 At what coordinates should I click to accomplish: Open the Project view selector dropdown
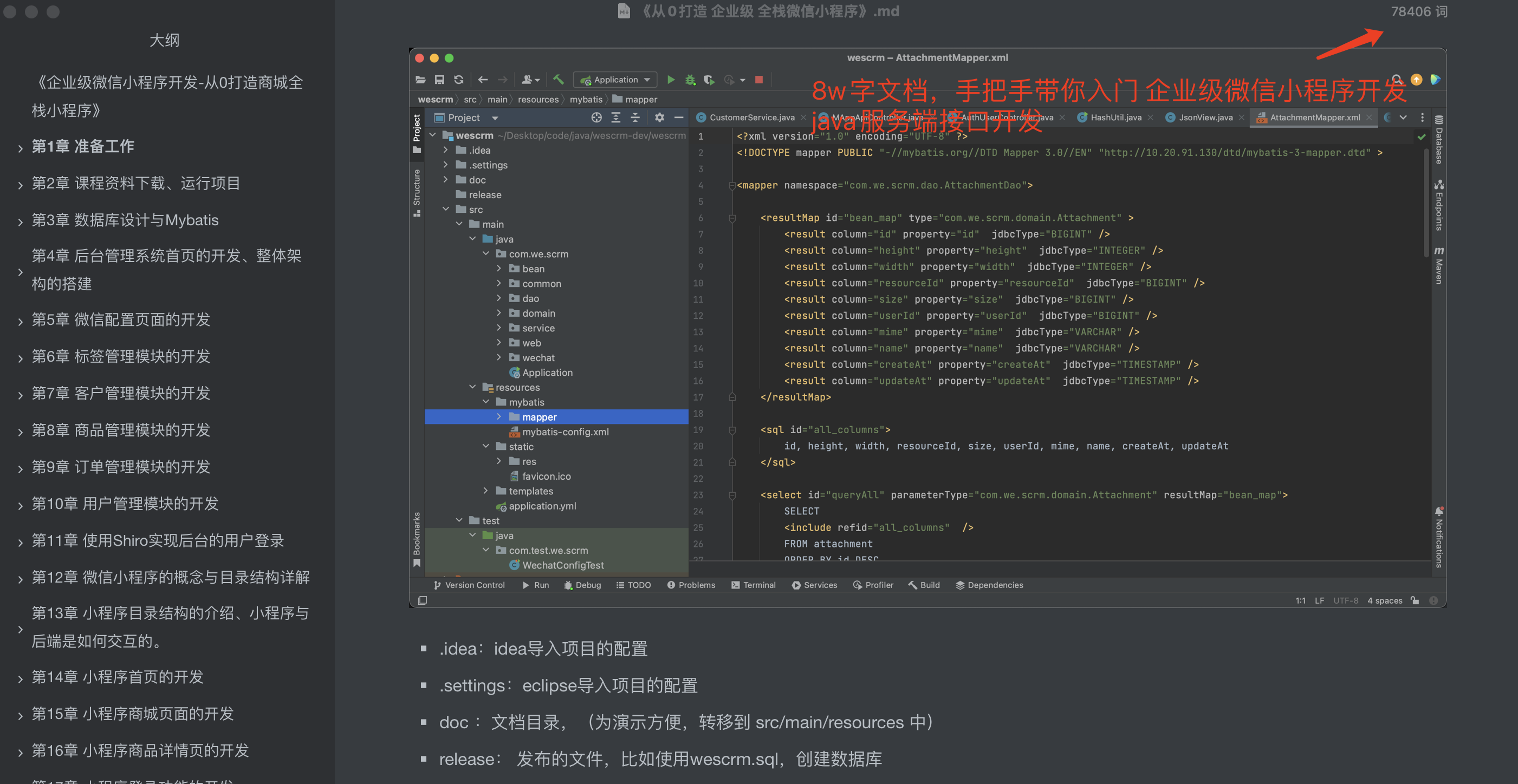coord(466,117)
